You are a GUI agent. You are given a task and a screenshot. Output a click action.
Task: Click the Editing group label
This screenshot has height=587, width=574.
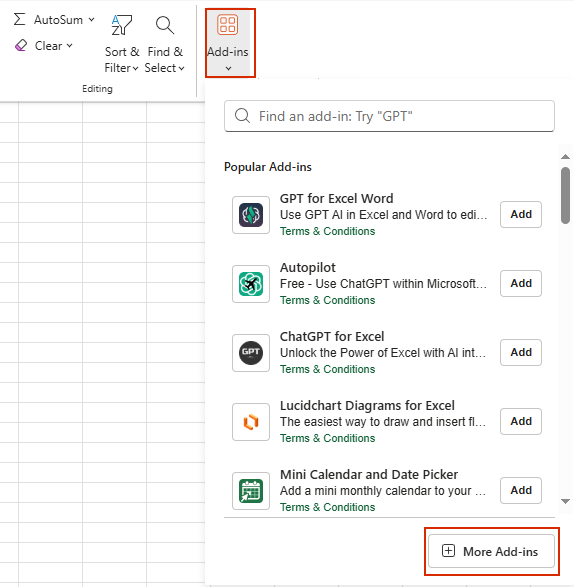pyautogui.click(x=97, y=89)
